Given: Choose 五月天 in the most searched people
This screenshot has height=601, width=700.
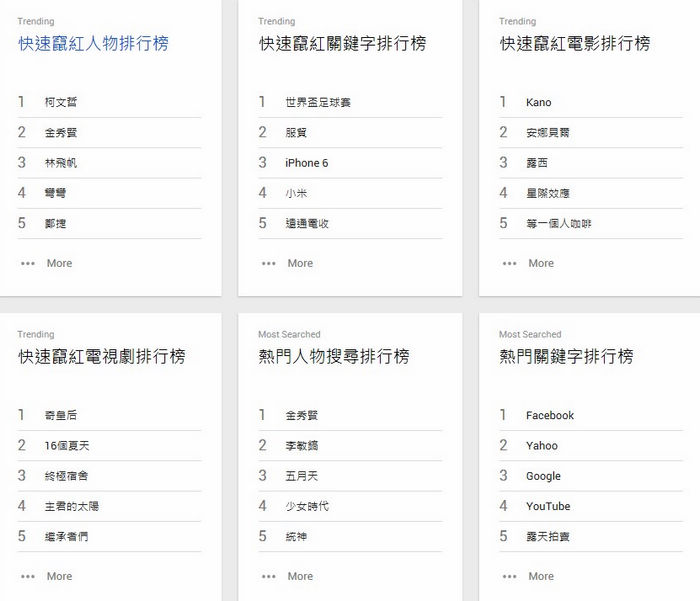Looking at the screenshot, I should 301,476.
